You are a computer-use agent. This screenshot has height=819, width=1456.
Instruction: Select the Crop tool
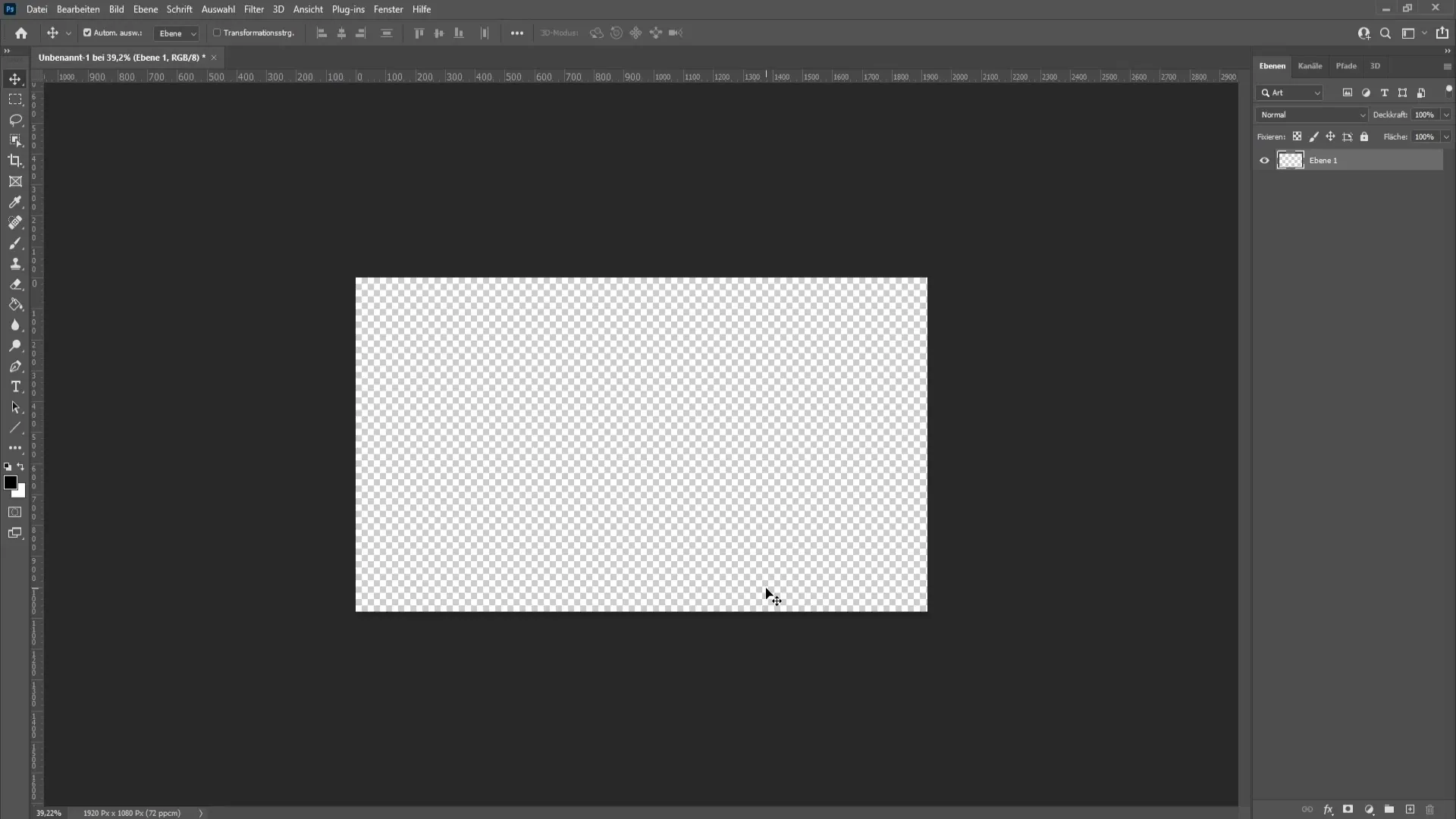tap(15, 161)
